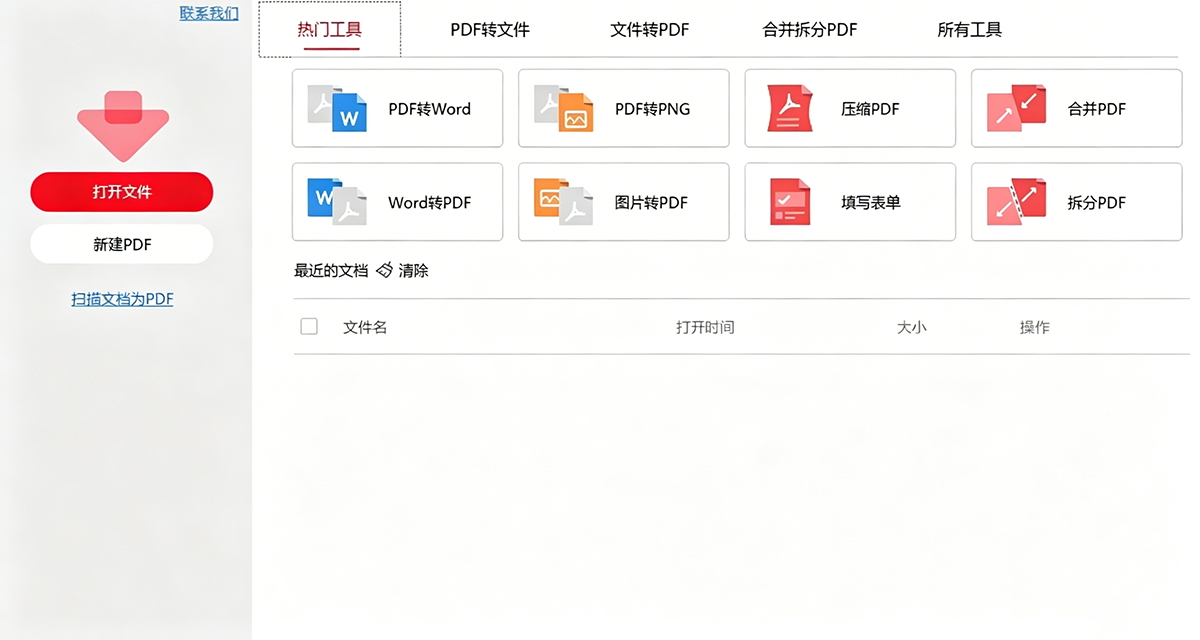This screenshot has height=640, width=1200.
Task: Click the 压缩PDF red icon
Action: pos(790,108)
